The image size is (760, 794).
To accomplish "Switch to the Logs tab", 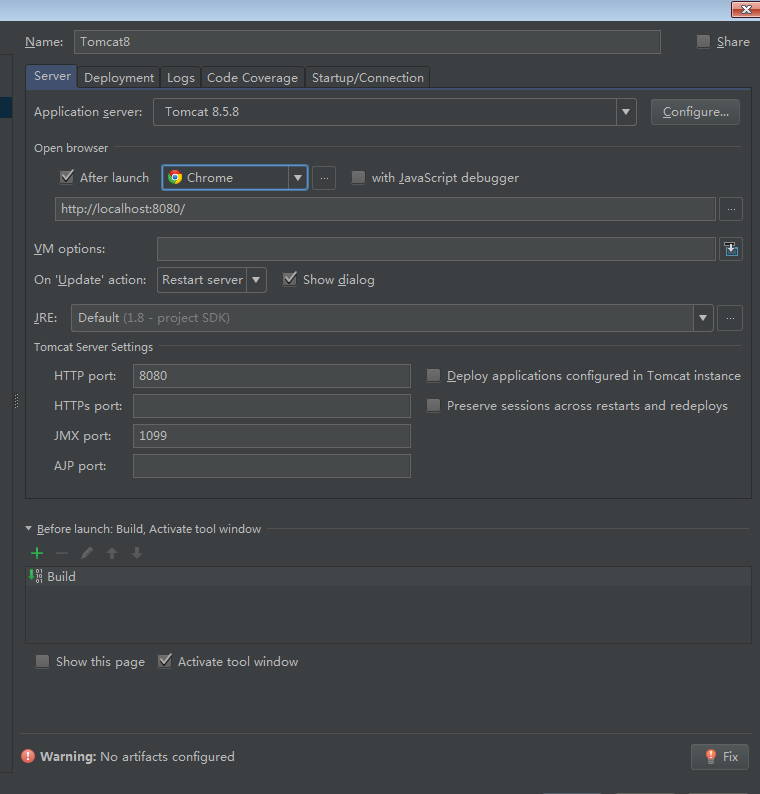I will pyautogui.click(x=181, y=77).
